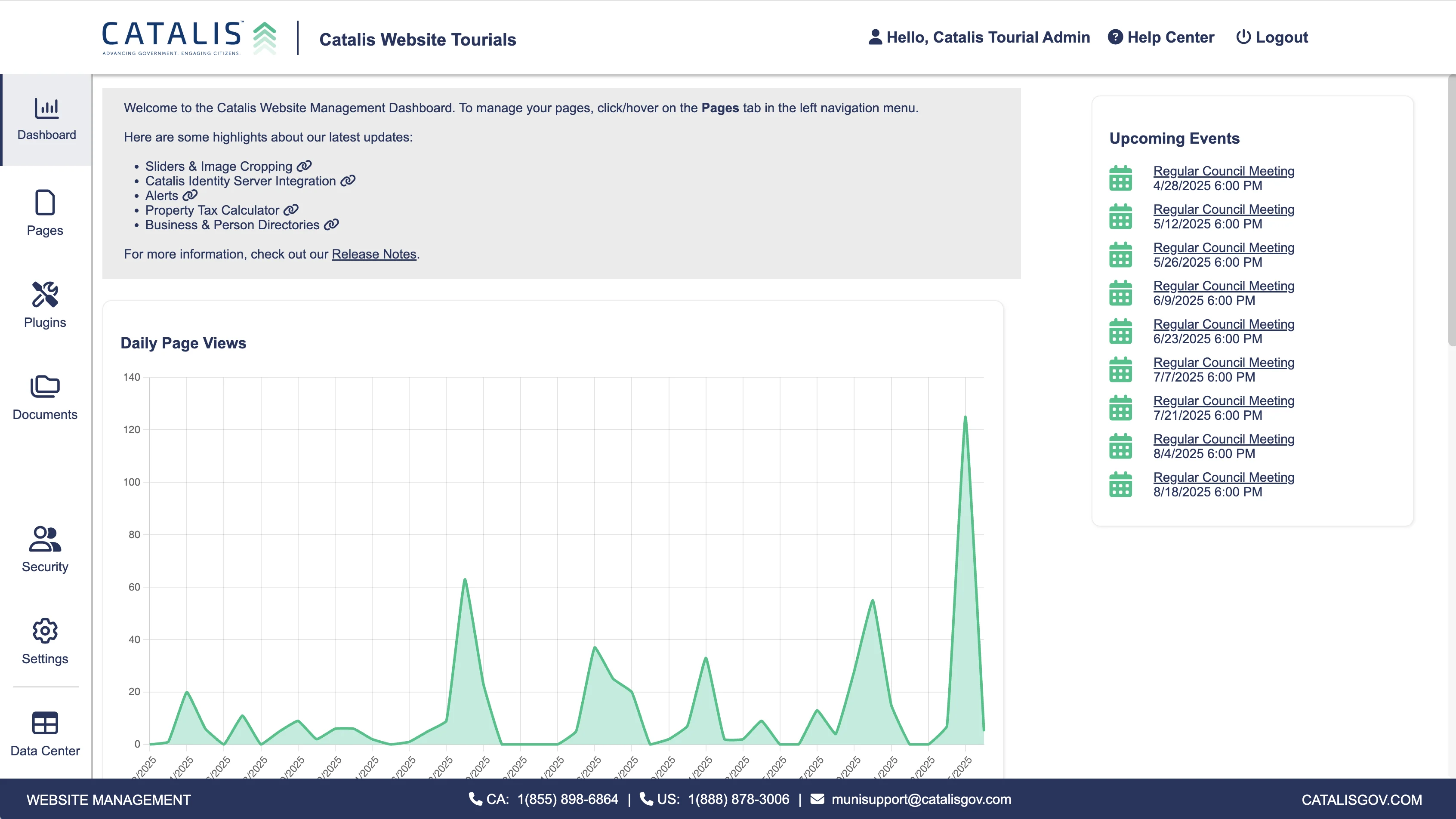This screenshot has width=1456, height=819.
Task: Open the Dashboard sidebar icon
Action: [x=46, y=108]
